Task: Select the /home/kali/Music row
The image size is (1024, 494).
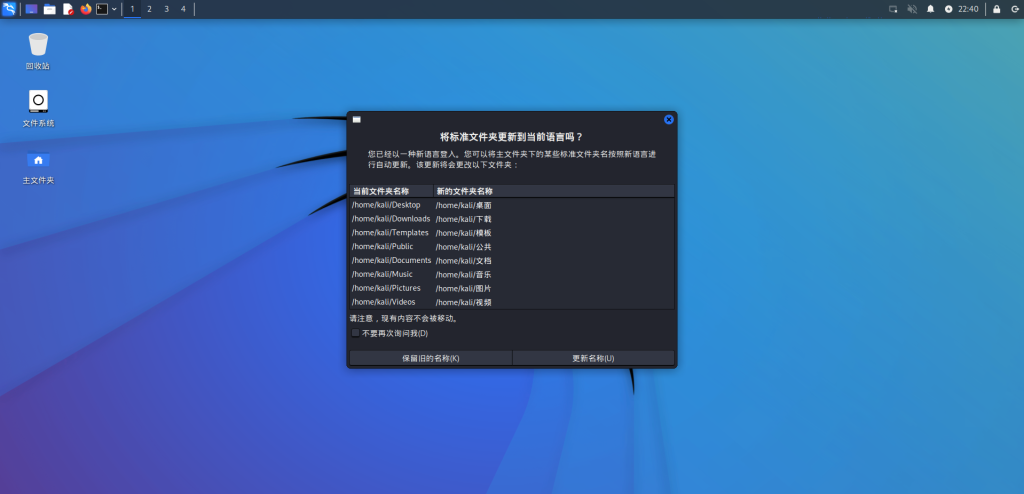Action: tap(512, 274)
